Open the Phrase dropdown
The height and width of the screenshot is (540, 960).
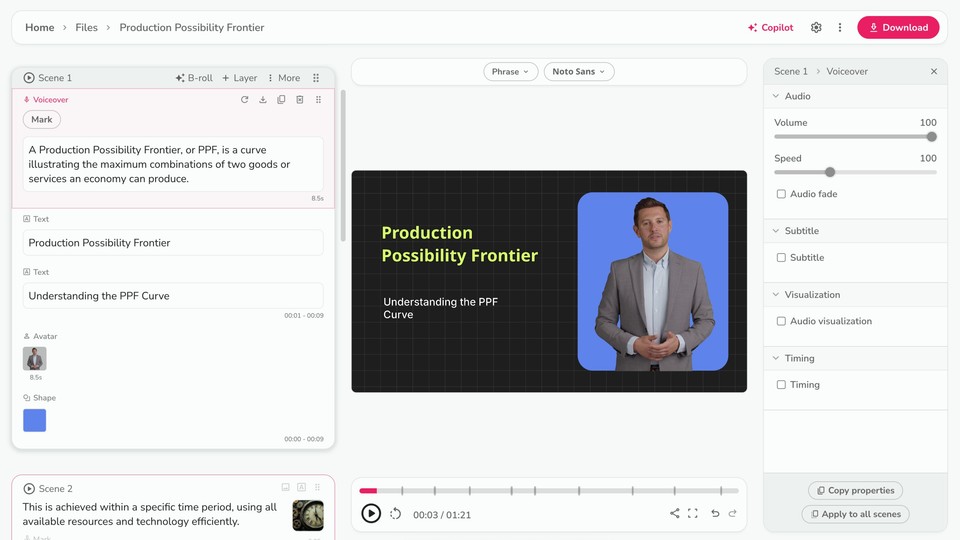511,72
